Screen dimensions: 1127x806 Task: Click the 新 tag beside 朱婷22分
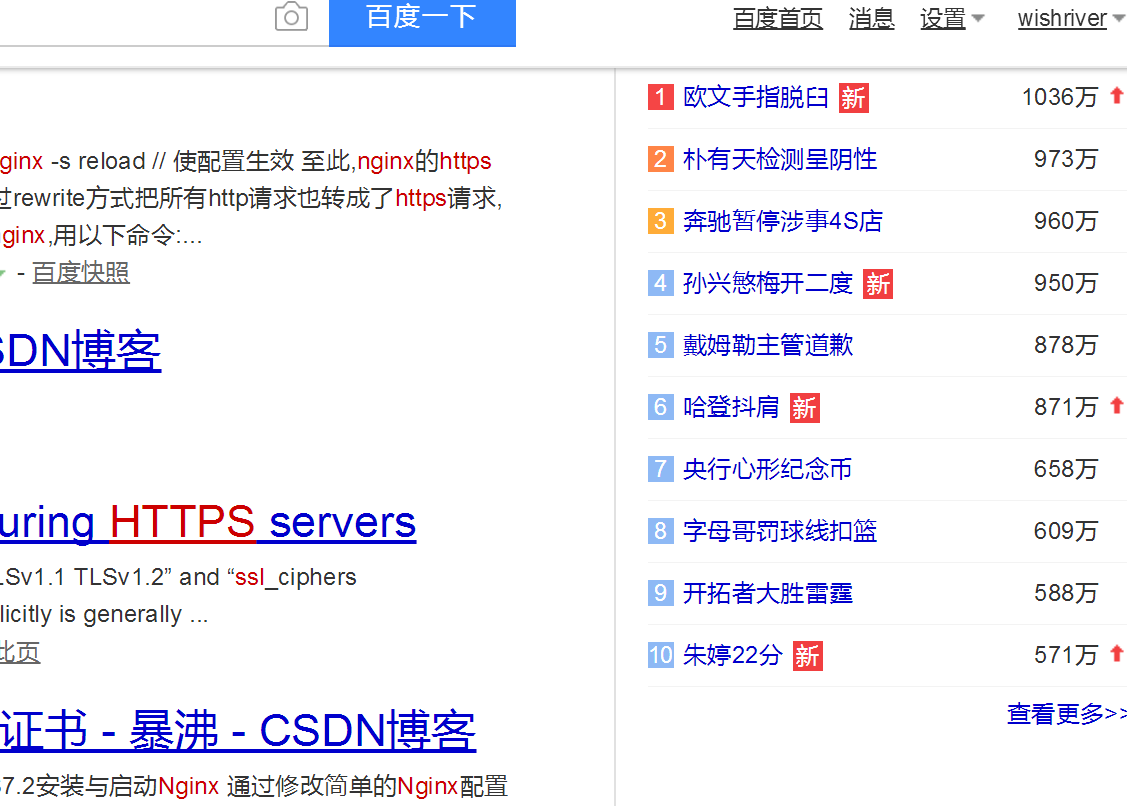click(807, 656)
